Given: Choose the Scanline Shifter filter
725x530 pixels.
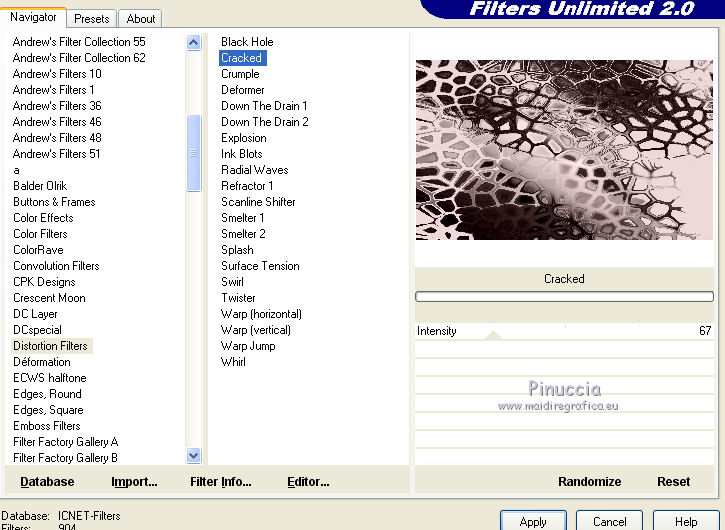Looking at the screenshot, I should point(258,202).
